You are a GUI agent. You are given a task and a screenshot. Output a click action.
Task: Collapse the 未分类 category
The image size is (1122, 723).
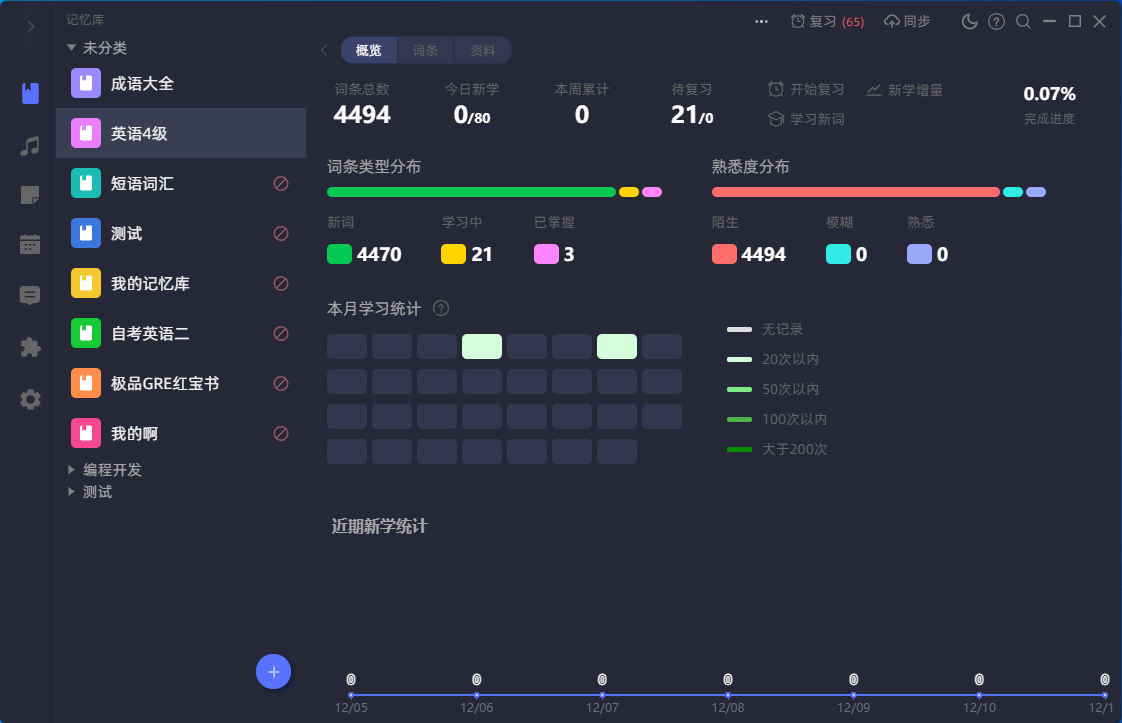pyautogui.click(x=72, y=48)
